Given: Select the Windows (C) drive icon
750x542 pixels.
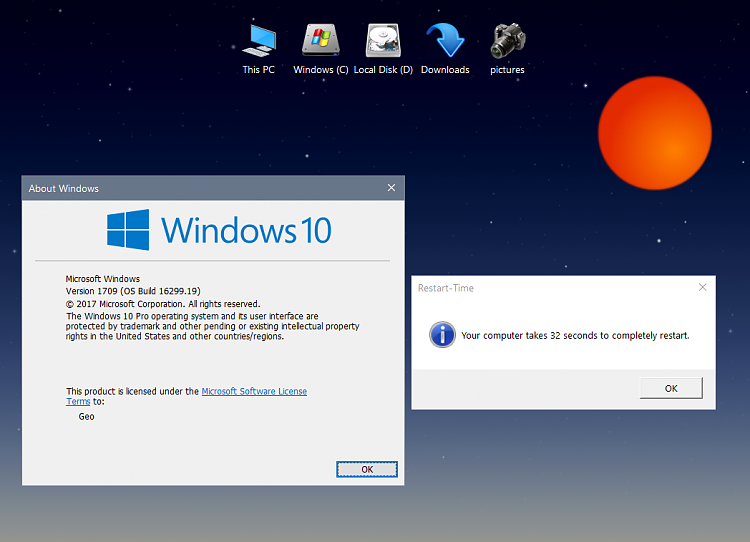Looking at the screenshot, I should coord(320,41).
